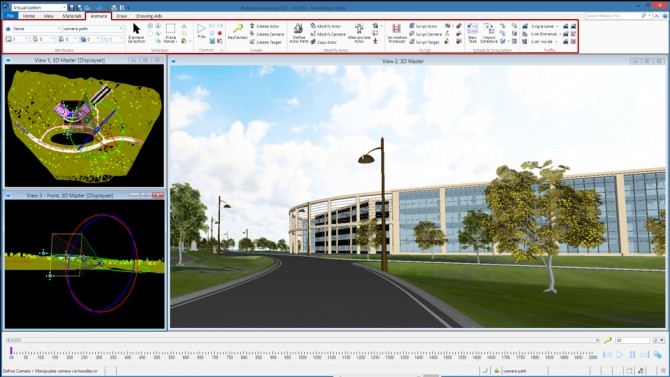This screenshot has height=377, width=670.
Task: Click the Define Actor Path tool
Action: (299, 33)
